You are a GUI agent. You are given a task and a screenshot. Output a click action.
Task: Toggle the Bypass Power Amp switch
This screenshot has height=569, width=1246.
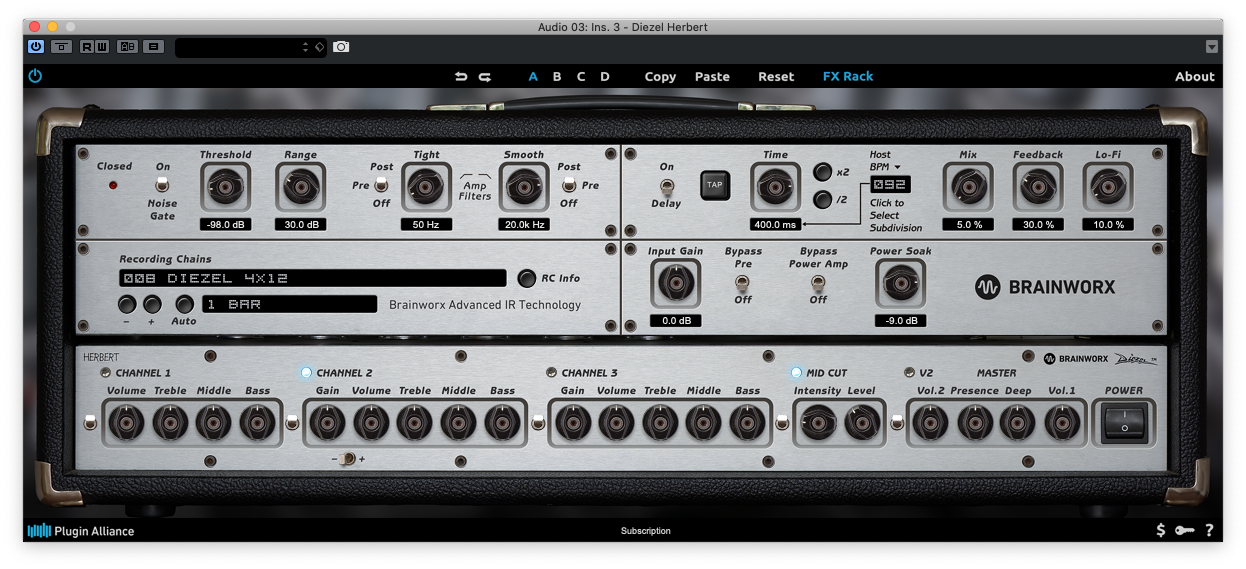click(818, 283)
